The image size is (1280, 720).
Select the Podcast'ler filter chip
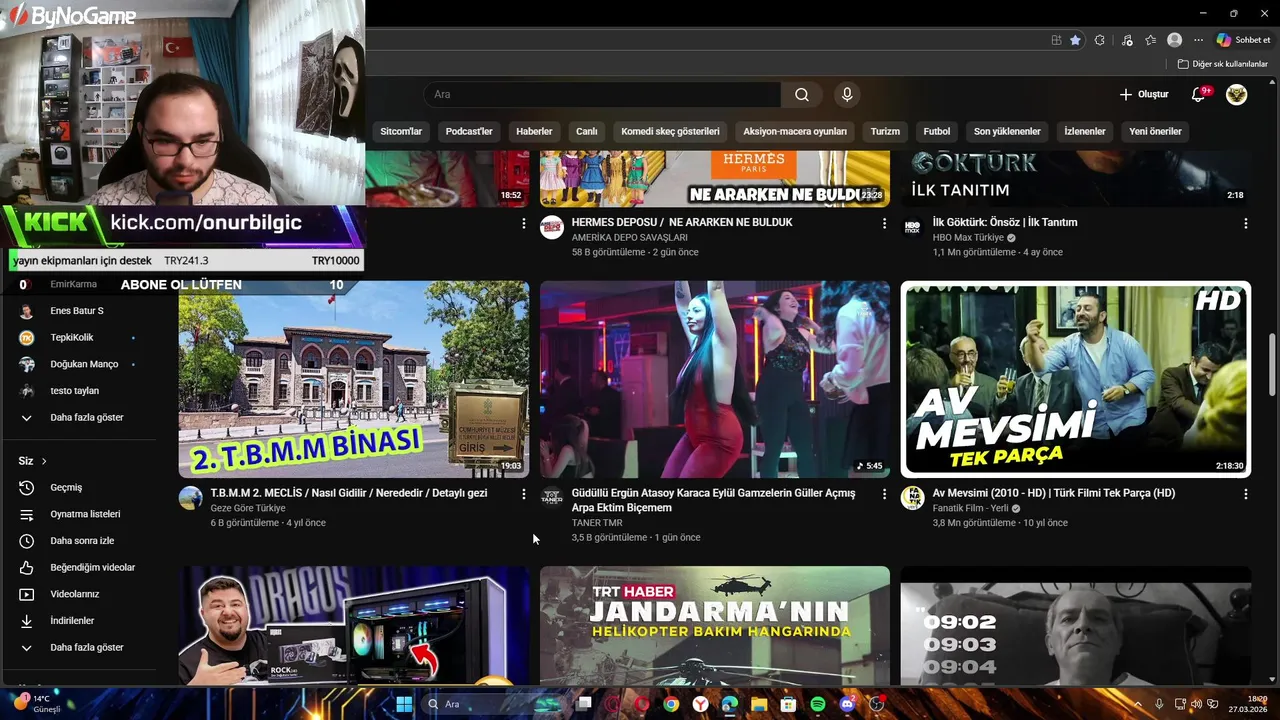(469, 131)
